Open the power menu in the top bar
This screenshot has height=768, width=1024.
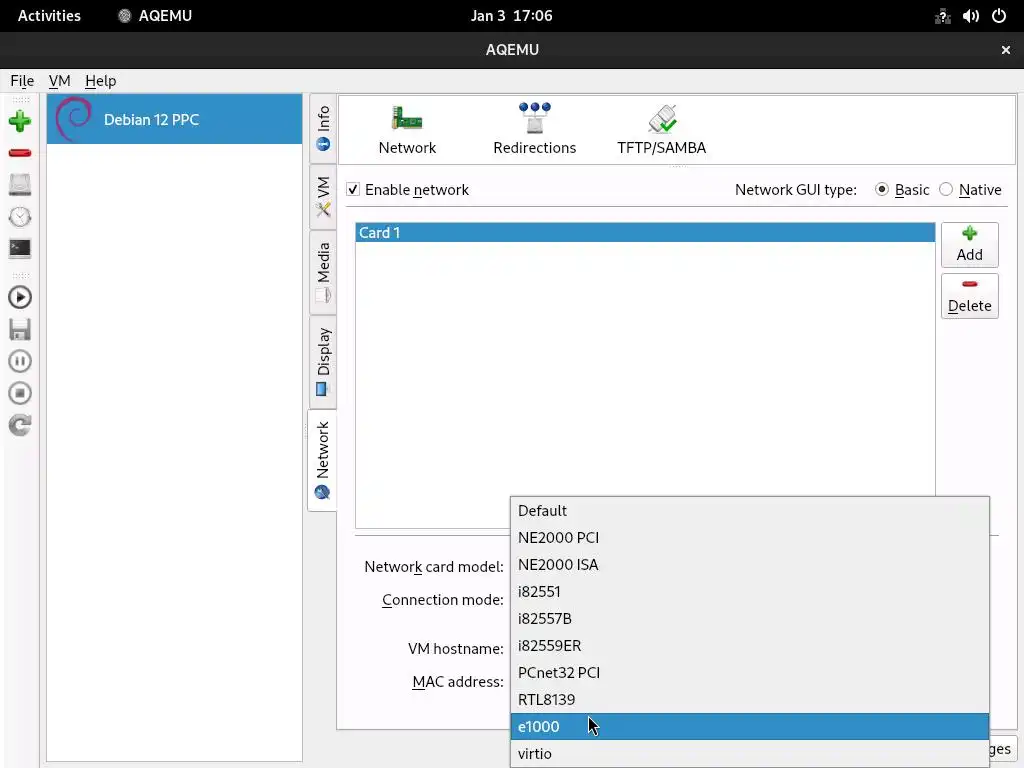(999, 16)
